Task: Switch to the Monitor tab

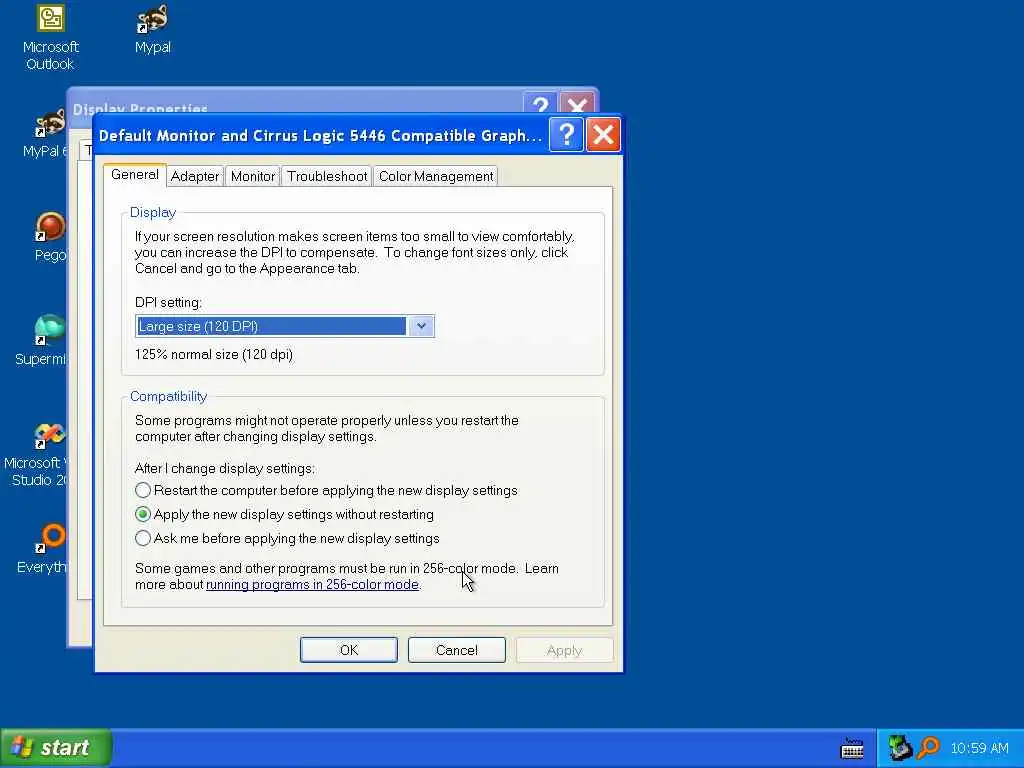Action: point(253,176)
